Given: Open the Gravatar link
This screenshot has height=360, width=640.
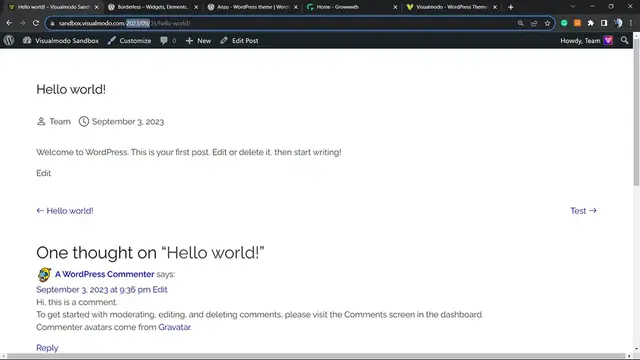Looking at the screenshot, I should click(174, 327).
